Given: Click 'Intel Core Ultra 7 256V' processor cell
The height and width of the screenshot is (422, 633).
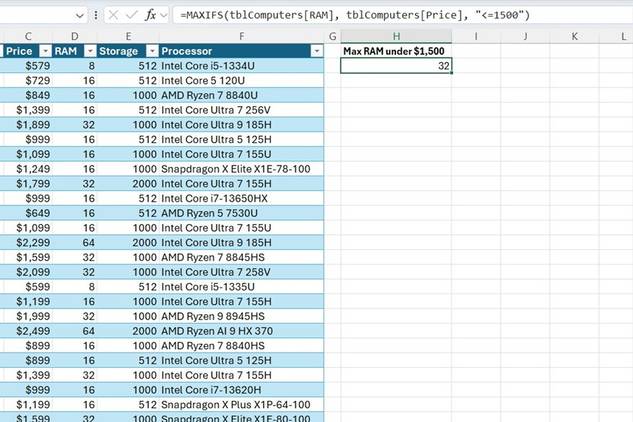Looking at the screenshot, I should pyautogui.click(x=241, y=110).
